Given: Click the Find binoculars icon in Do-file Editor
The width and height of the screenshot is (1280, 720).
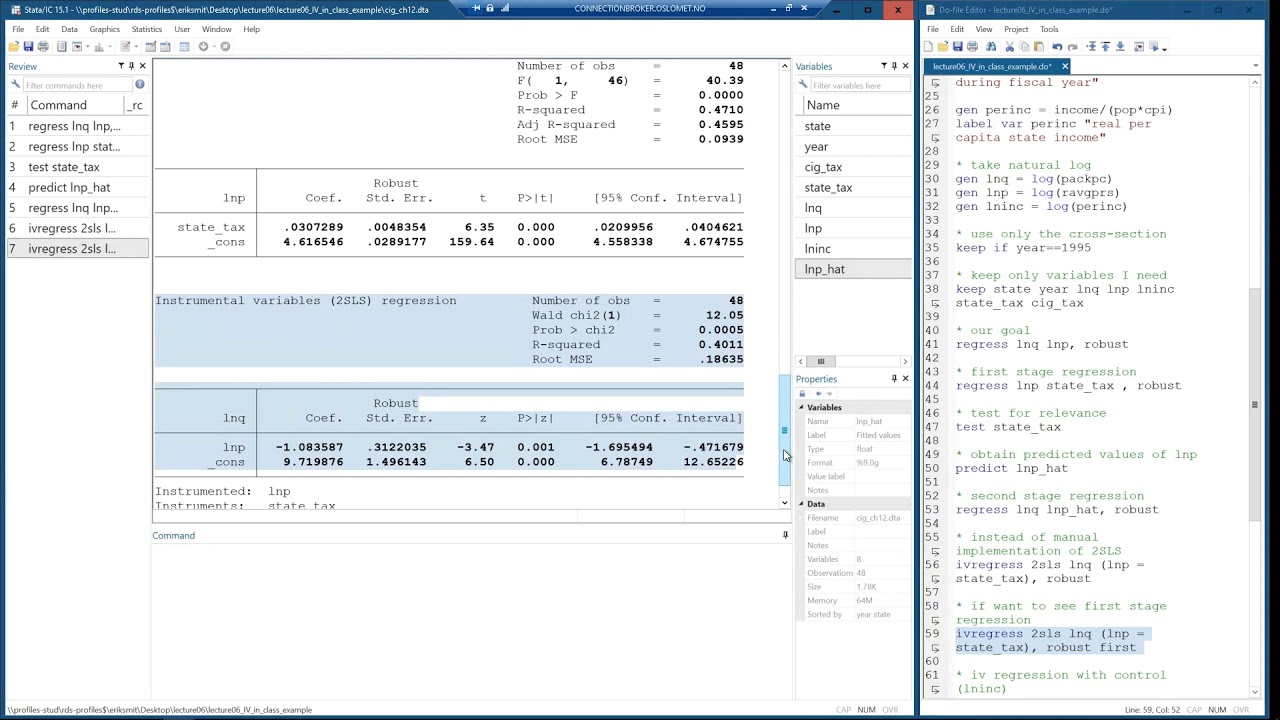Looking at the screenshot, I should pyautogui.click(x=991, y=46).
